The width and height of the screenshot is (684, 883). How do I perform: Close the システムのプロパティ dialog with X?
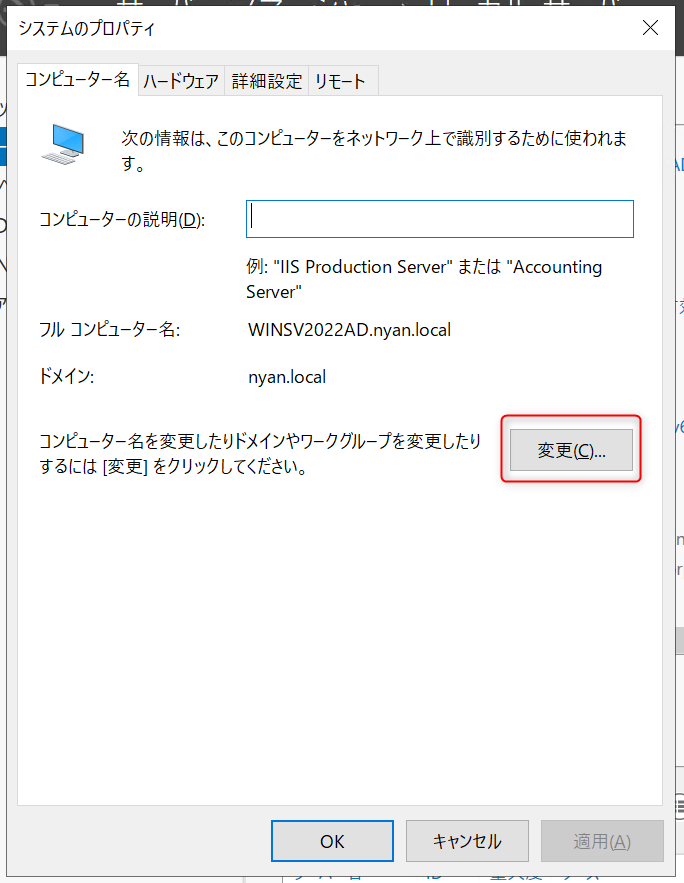(x=651, y=28)
